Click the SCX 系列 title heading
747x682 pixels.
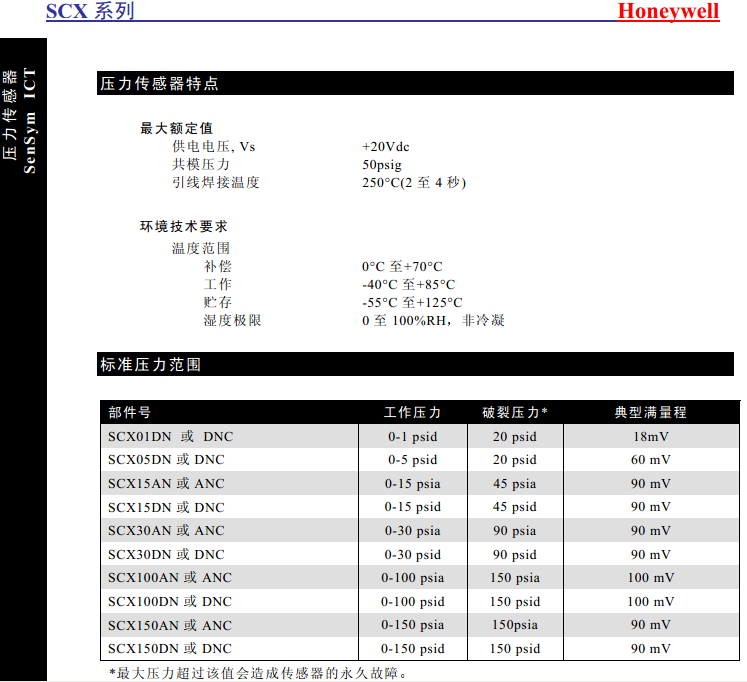90,11
